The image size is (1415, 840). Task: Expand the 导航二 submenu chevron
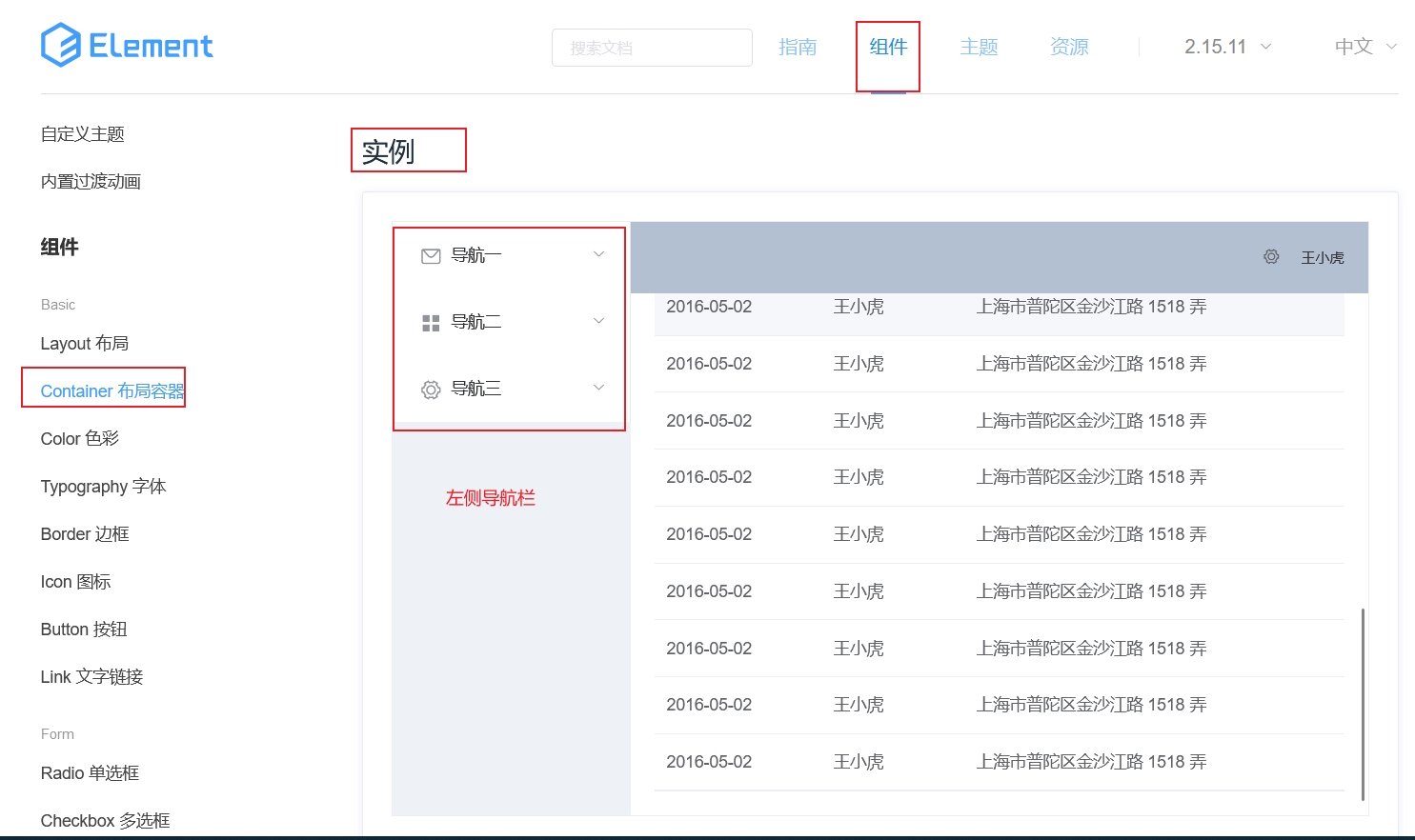(x=598, y=321)
